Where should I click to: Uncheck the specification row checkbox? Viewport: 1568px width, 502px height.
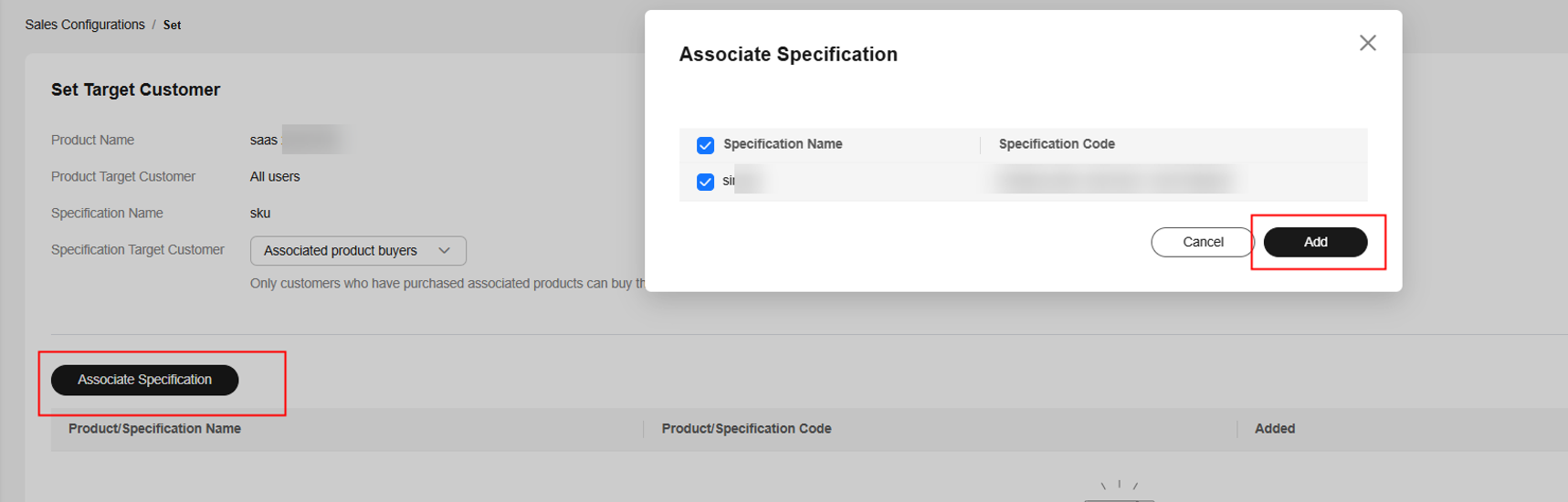click(705, 182)
